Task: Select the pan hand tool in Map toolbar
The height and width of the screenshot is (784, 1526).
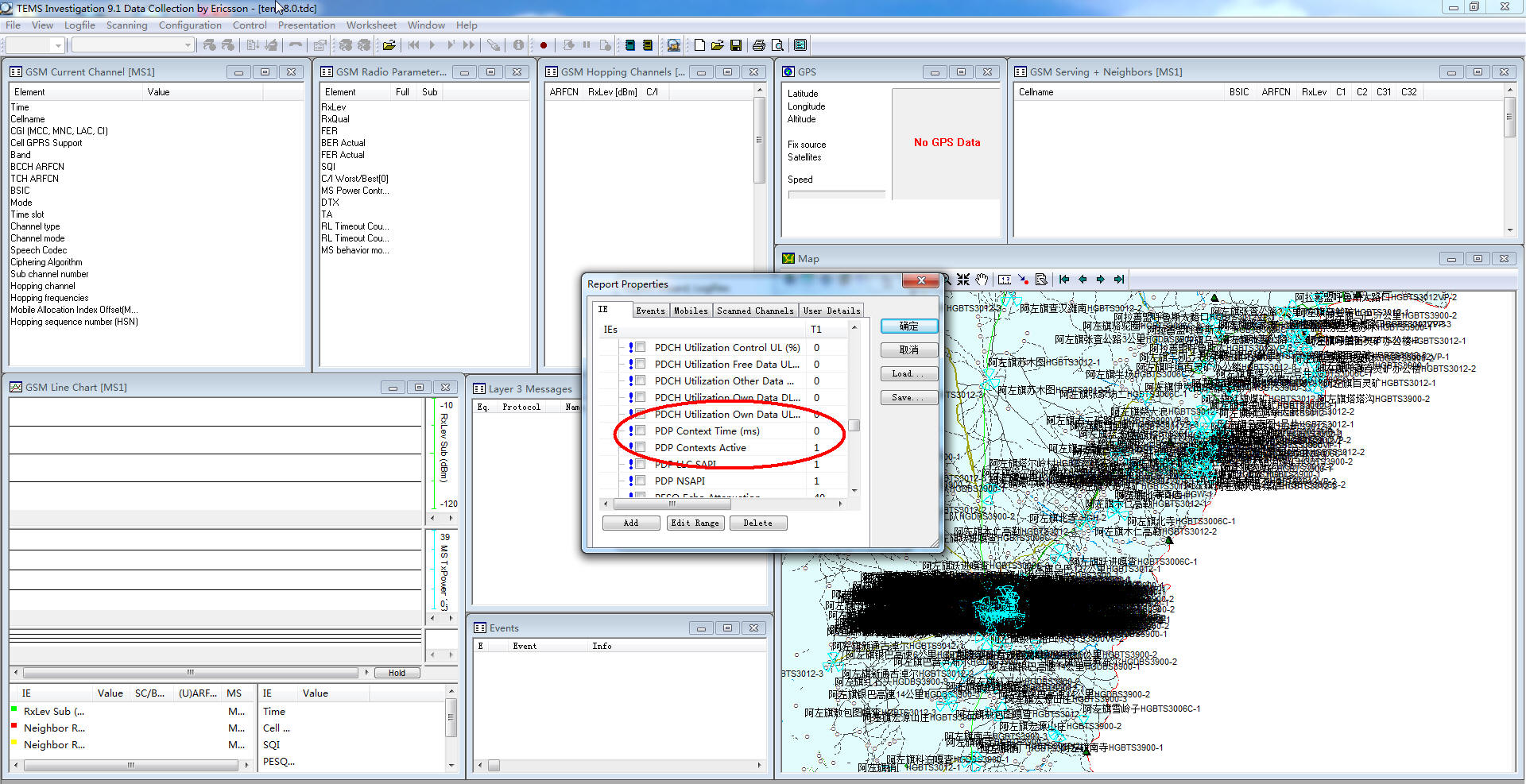Action: pos(982,280)
